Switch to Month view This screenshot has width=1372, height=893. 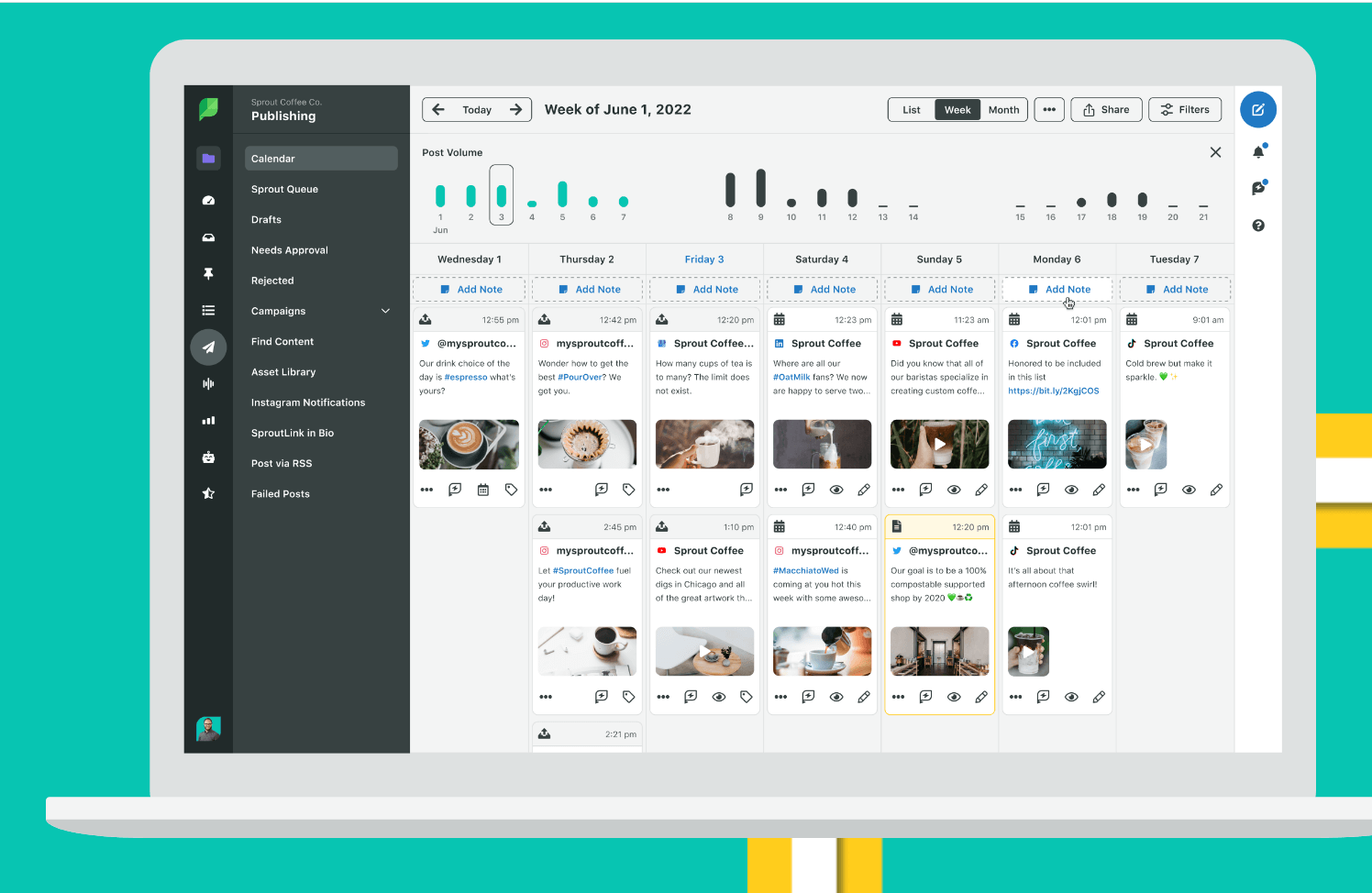click(x=1003, y=110)
